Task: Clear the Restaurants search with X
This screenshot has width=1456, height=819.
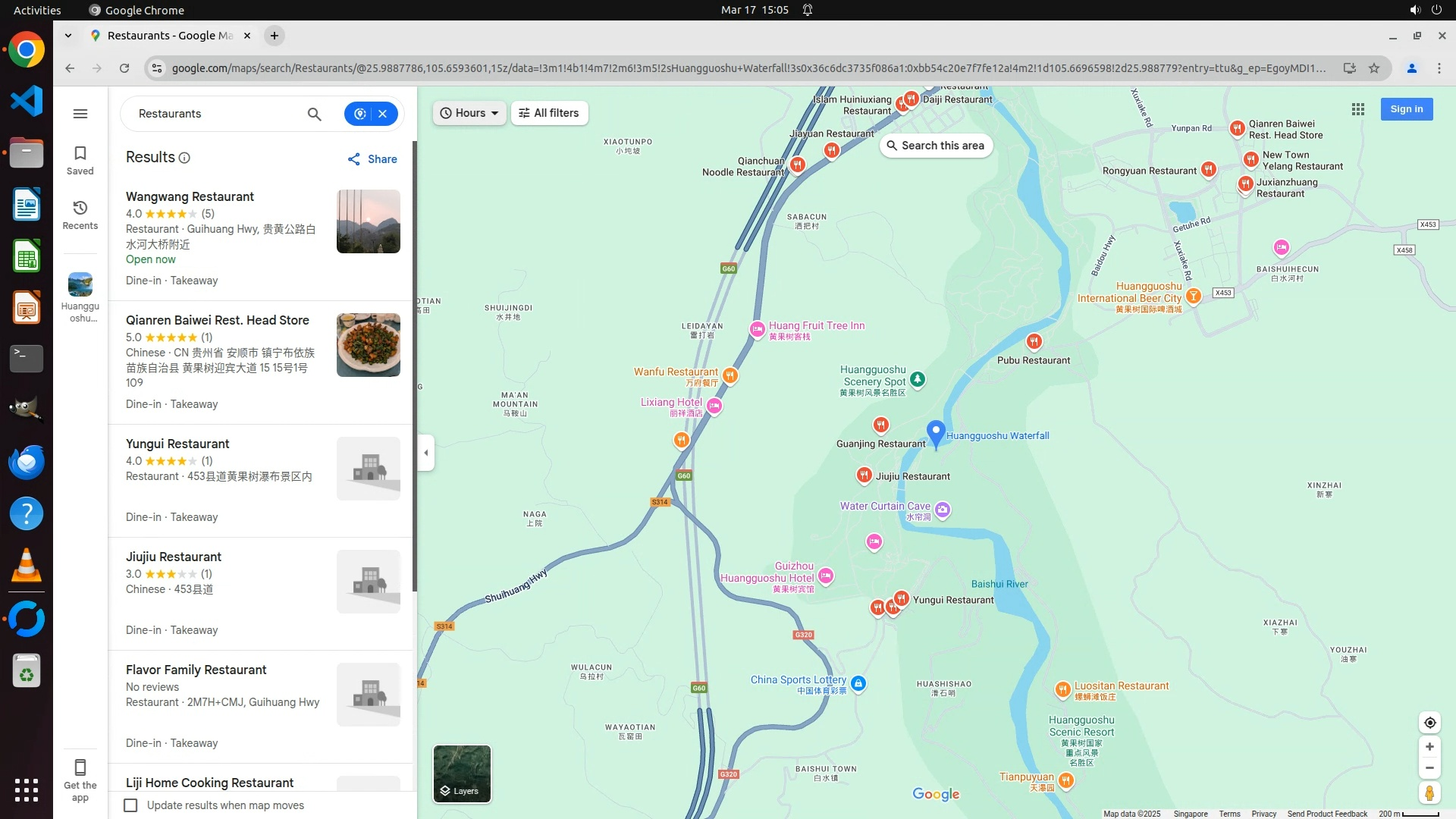Action: click(383, 114)
